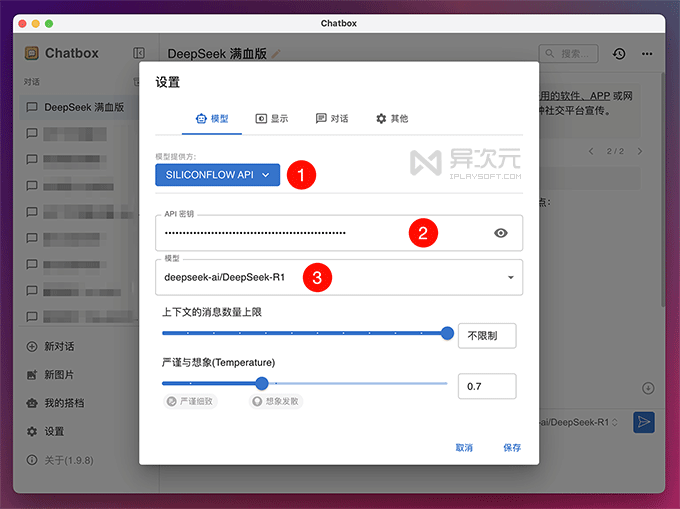Open the history clock icon
This screenshot has width=680, height=509.
click(x=619, y=54)
